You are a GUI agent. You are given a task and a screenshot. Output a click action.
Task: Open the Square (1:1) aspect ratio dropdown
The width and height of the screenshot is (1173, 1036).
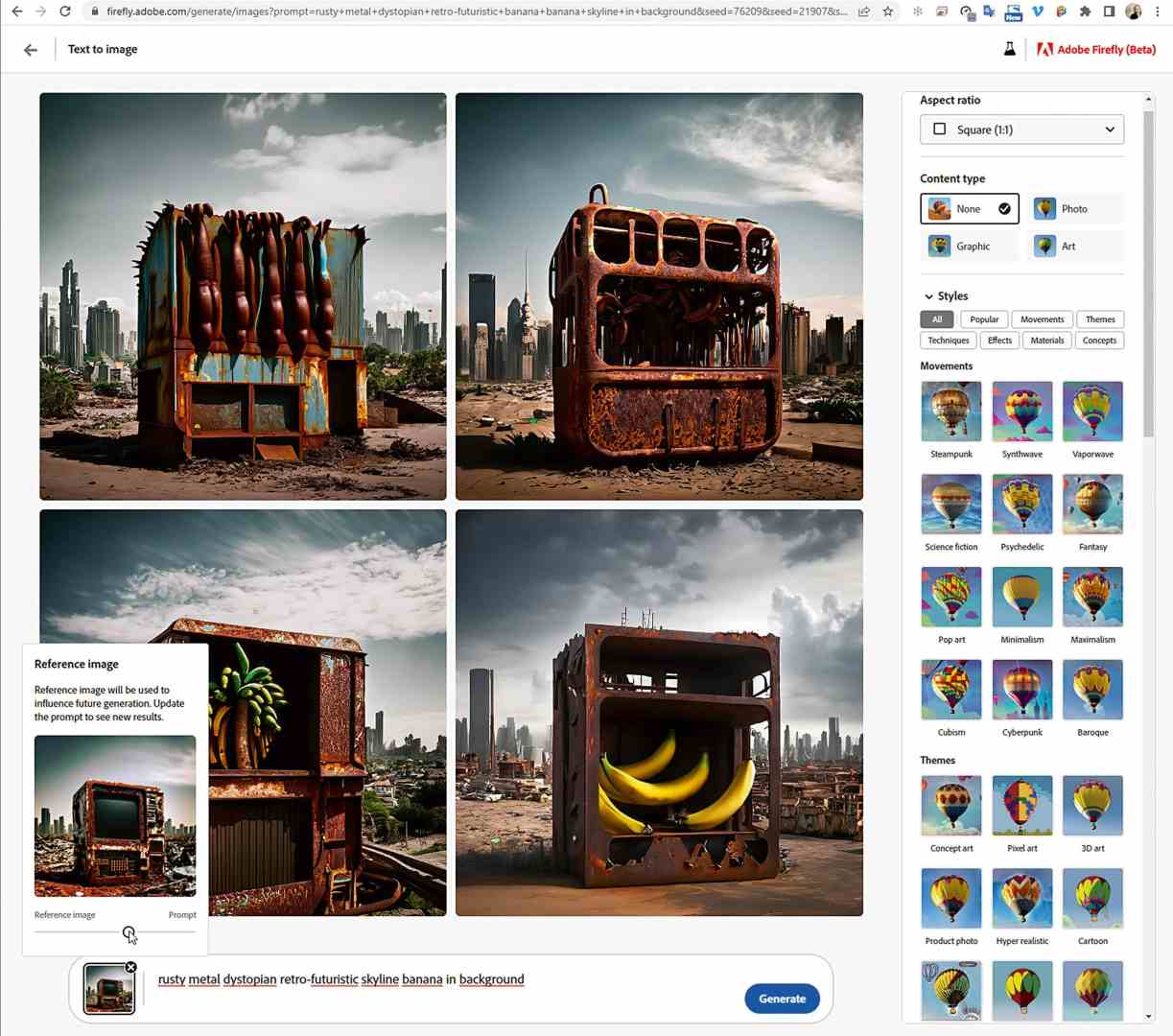pos(1021,129)
